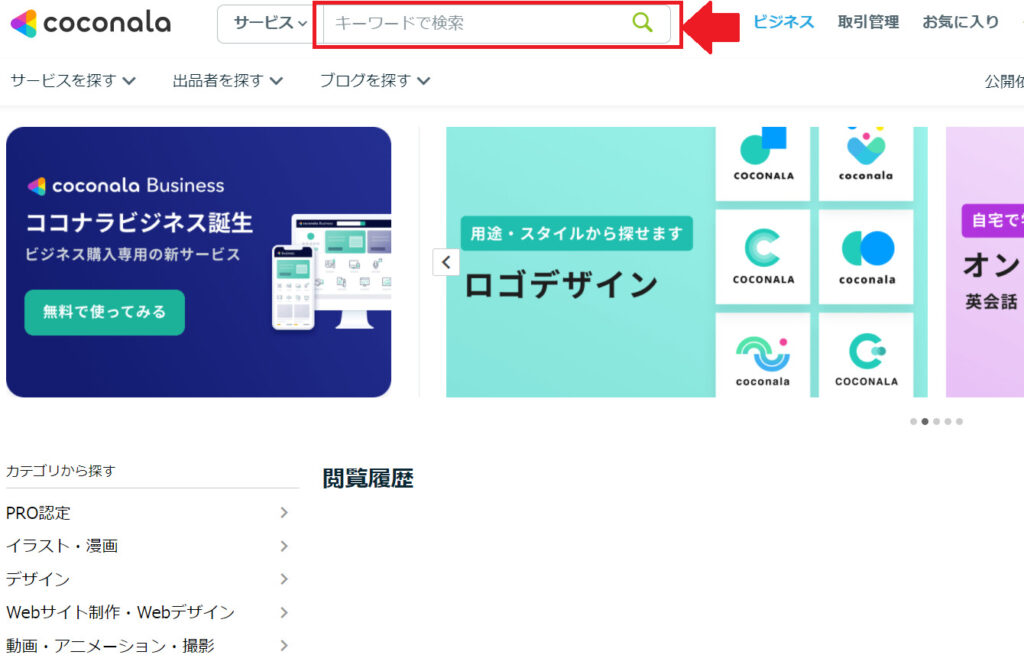Expand the ブログを探す menu
This screenshot has height=668, width=1024.
(375, 80)
